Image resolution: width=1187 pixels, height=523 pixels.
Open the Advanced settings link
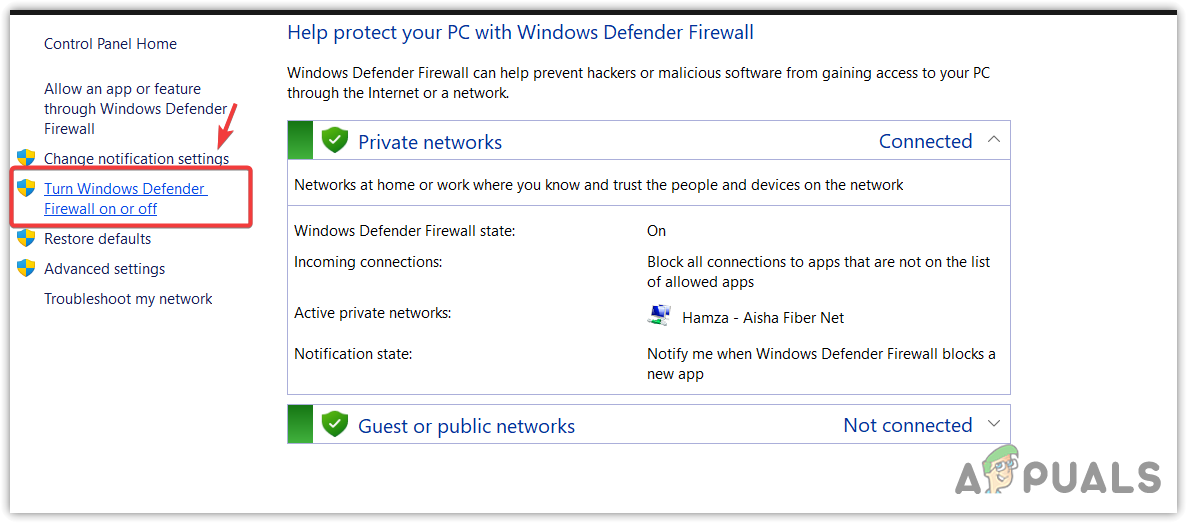(x=104, y=269)
